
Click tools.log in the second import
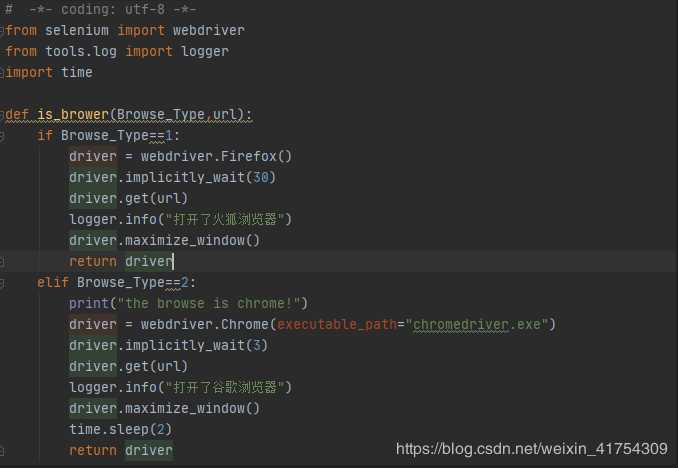click(81, 51)
